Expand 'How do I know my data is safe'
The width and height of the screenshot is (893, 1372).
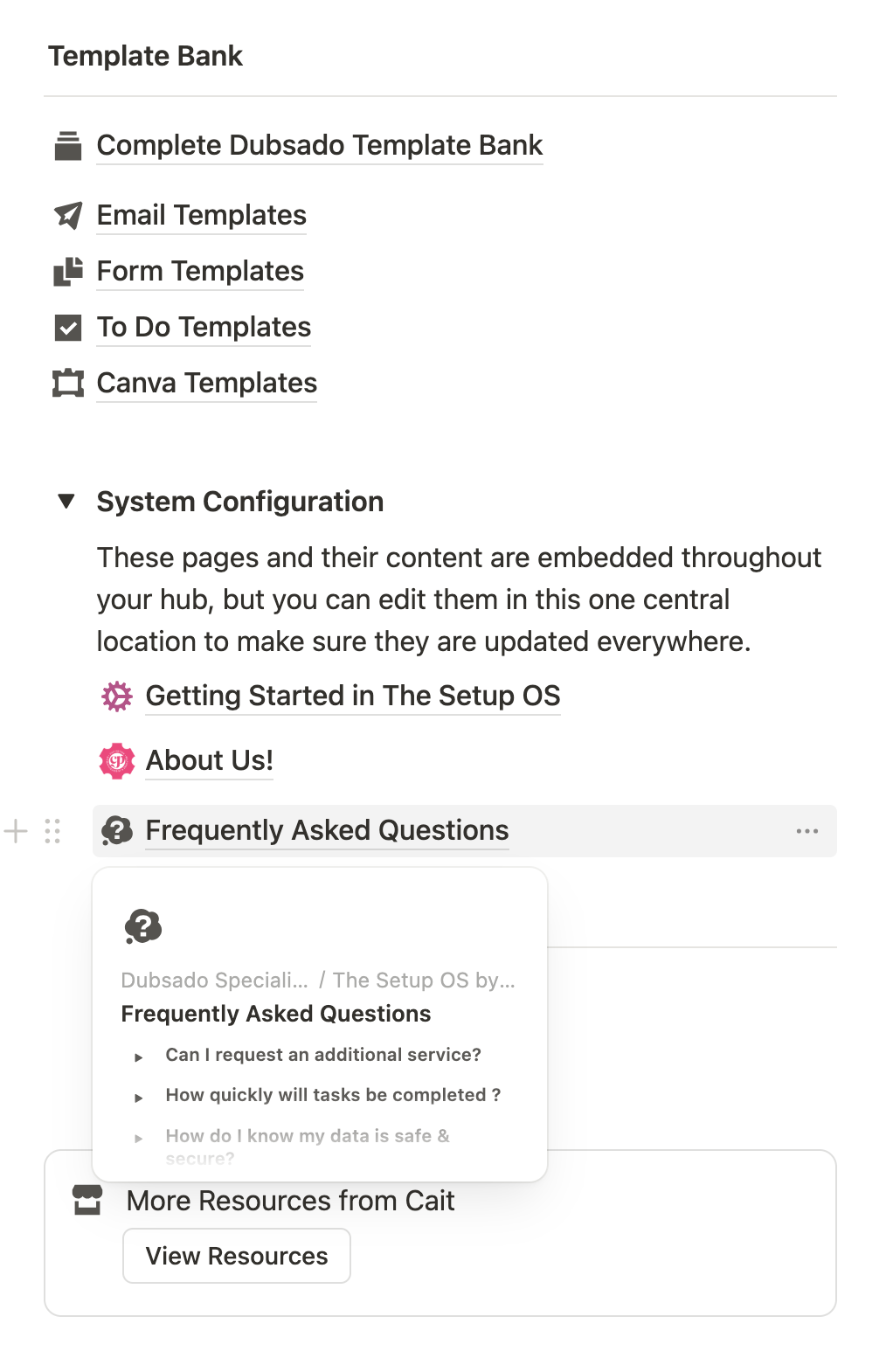(139, 1138)
